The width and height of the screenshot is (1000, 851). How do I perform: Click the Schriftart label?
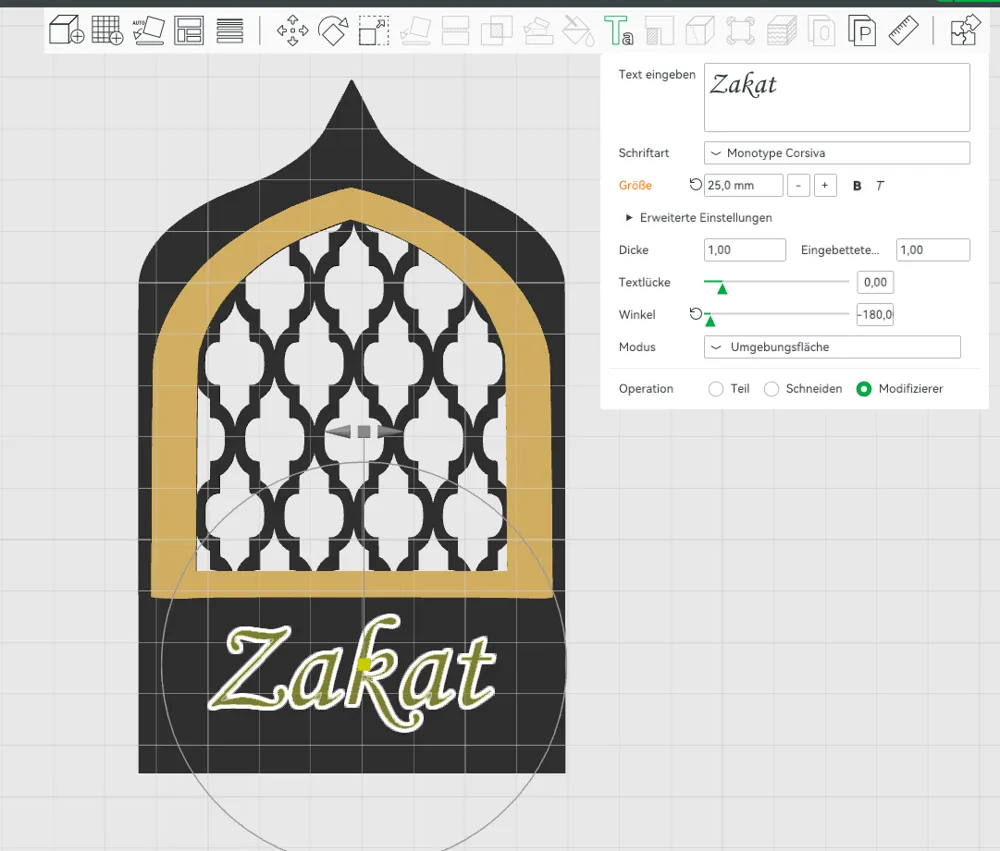click(643, 153)
